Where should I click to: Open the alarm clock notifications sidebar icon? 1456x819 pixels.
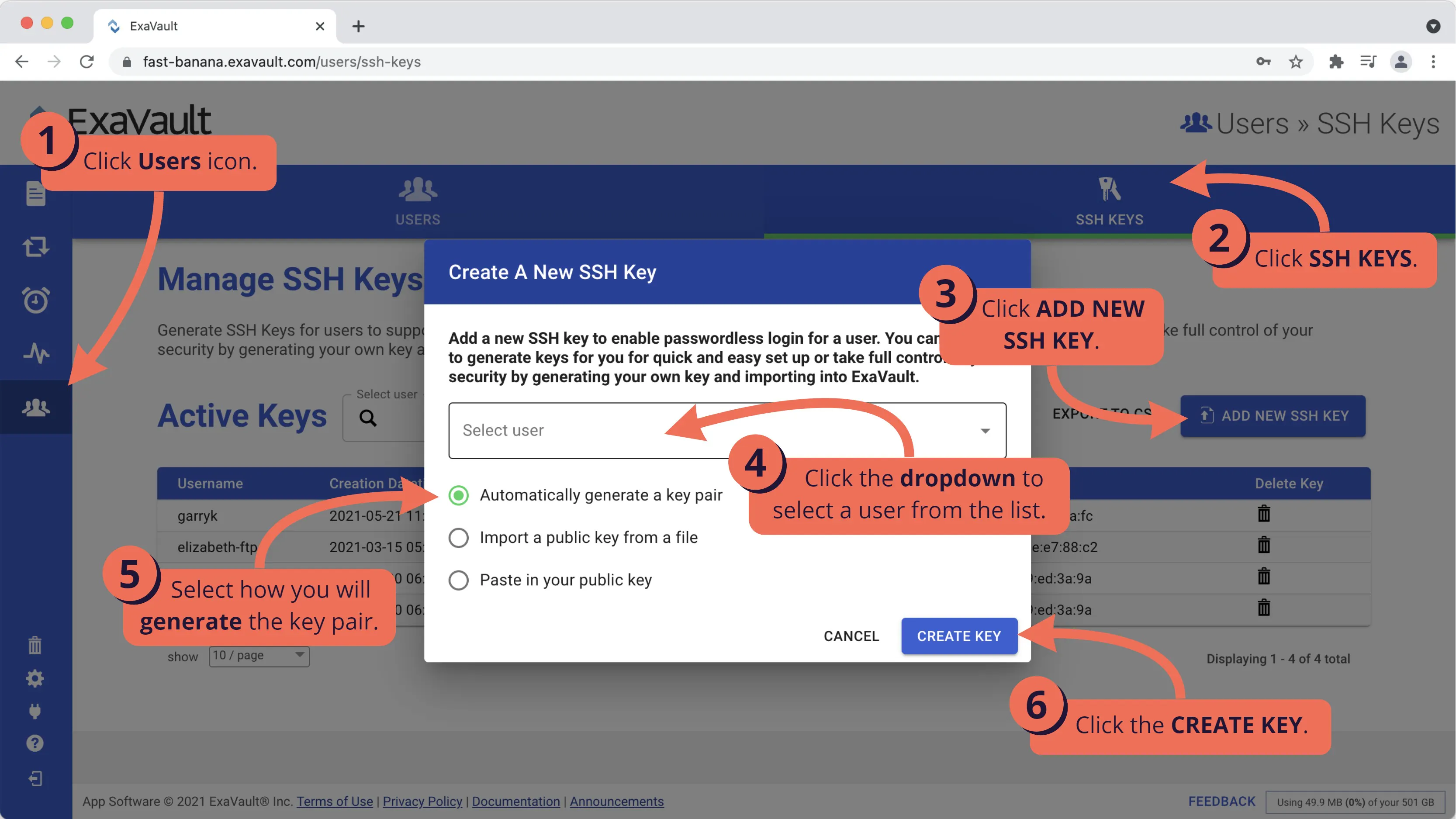click(36, 300)
